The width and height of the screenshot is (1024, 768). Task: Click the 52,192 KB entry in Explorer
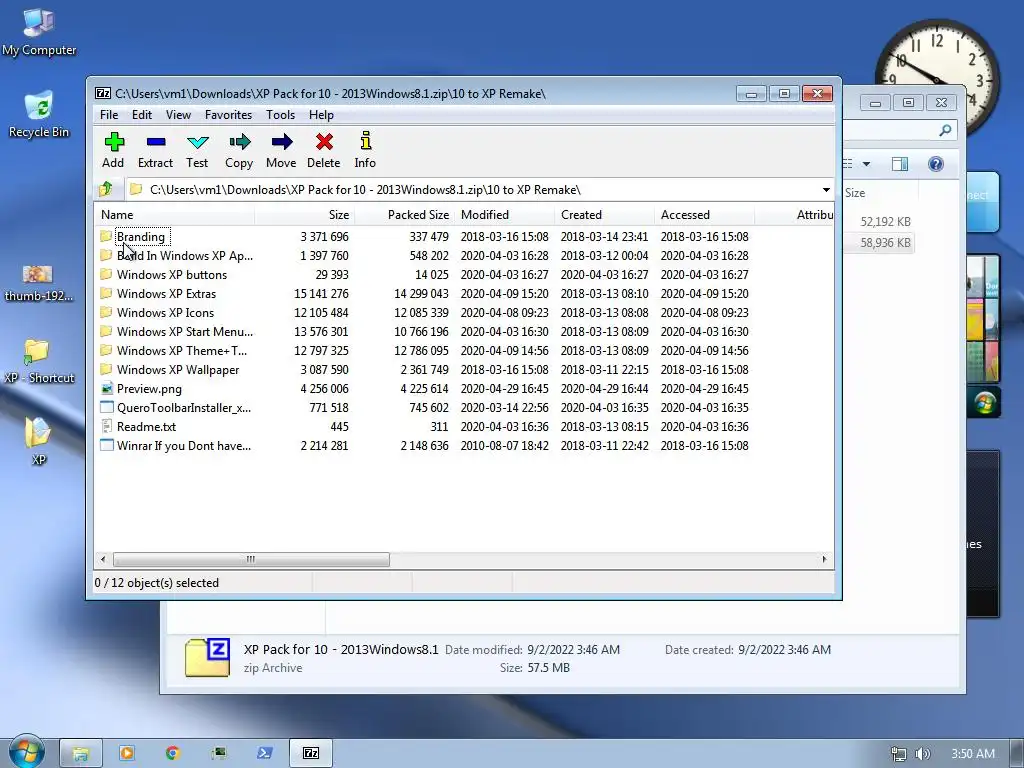coord(885,222)
